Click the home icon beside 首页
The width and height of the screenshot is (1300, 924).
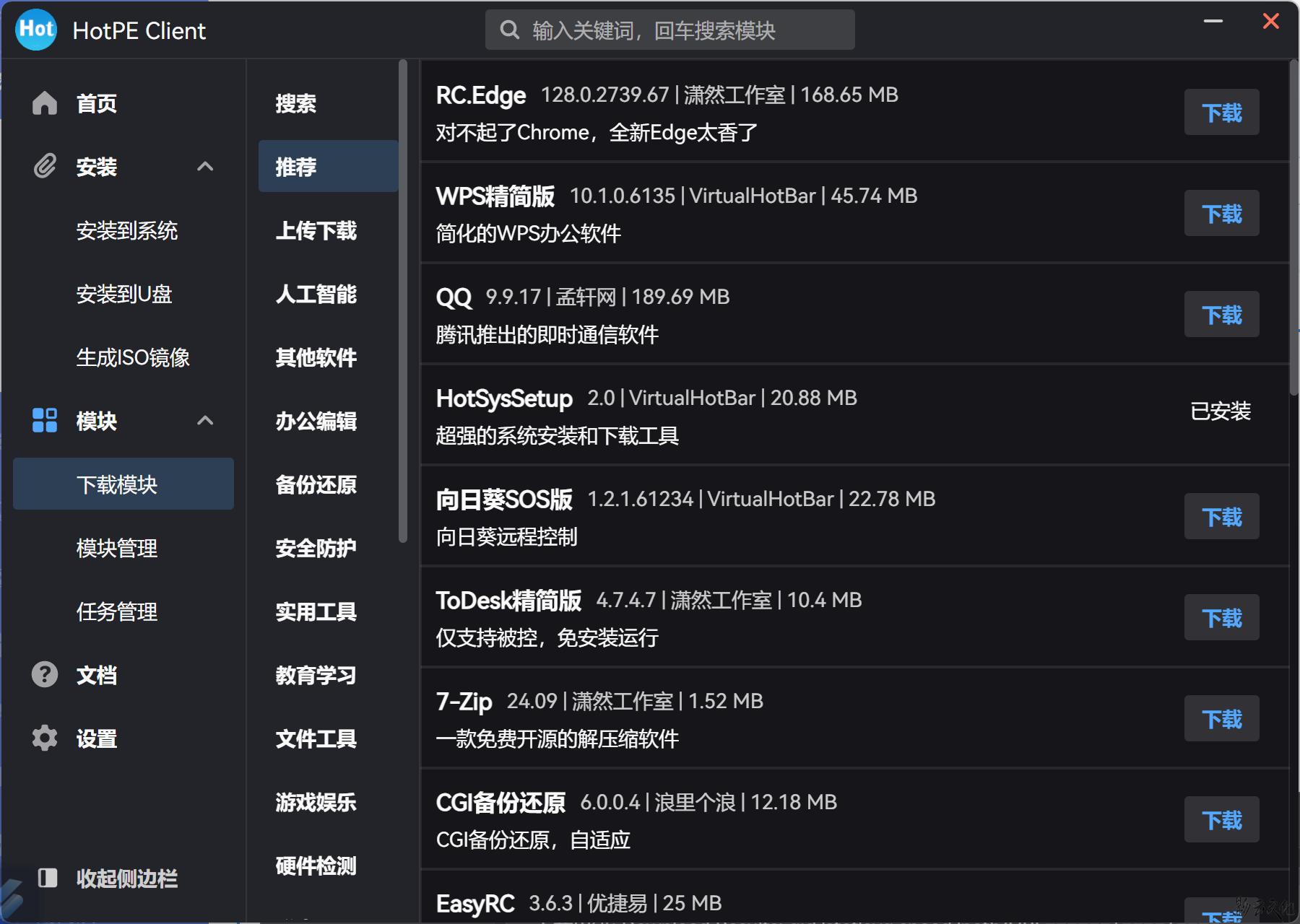(x=45, y=103)
